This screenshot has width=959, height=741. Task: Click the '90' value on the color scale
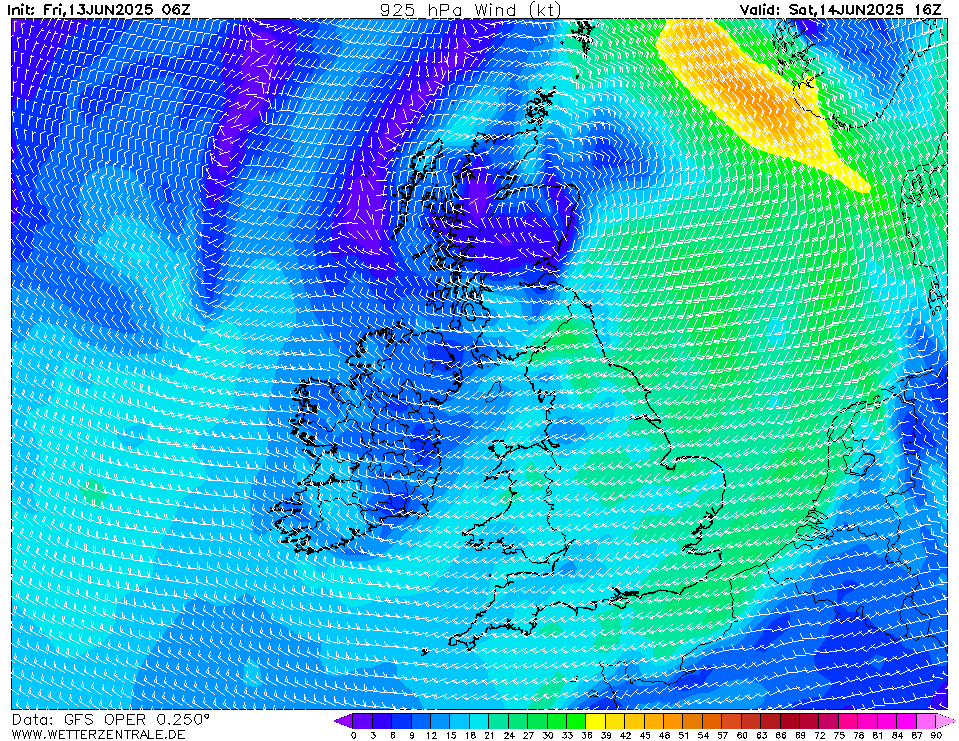click(x=936, y=735)
